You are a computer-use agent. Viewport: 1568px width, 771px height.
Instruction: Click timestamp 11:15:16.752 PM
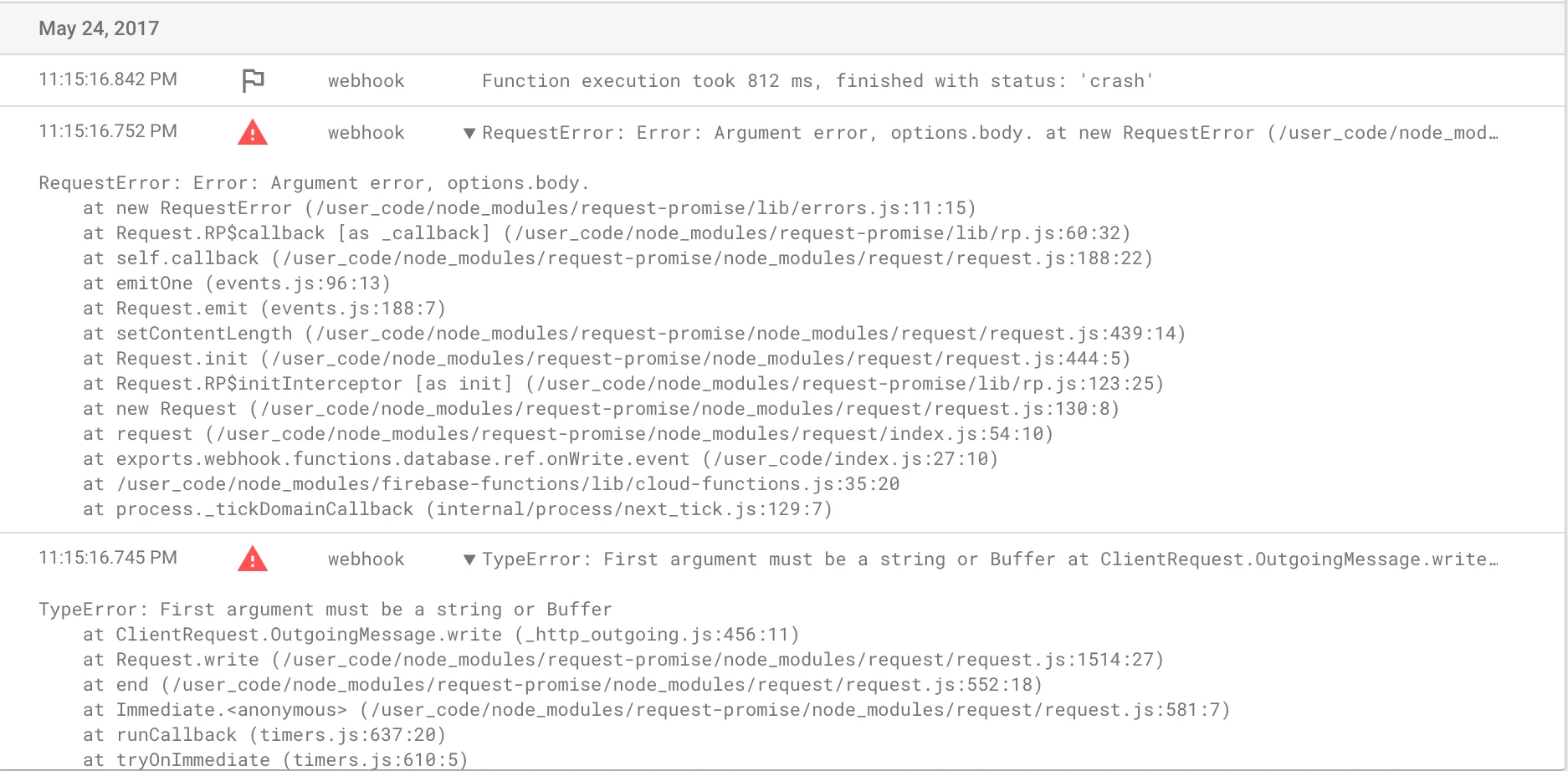108,131
